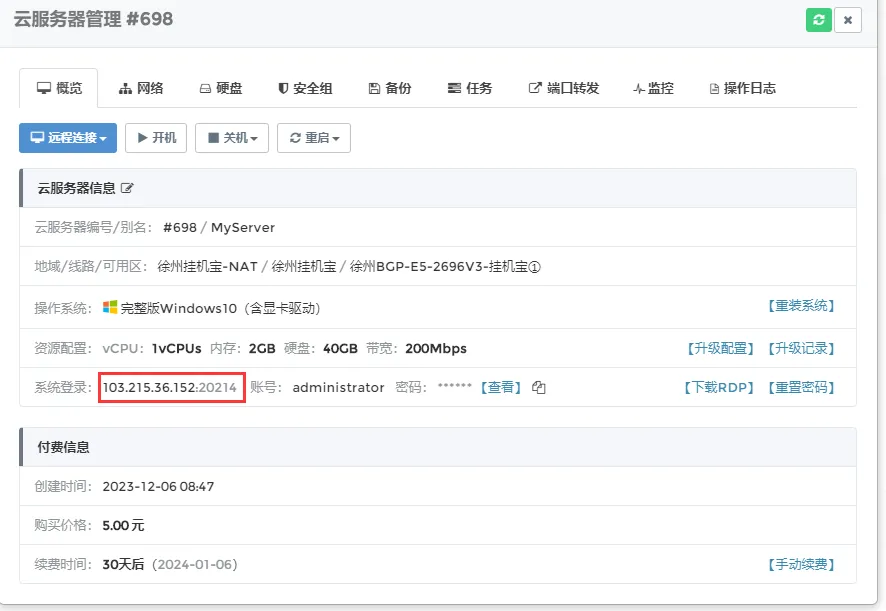
Task: Click the 下载RDP link
Action: [x=718, y=387]
